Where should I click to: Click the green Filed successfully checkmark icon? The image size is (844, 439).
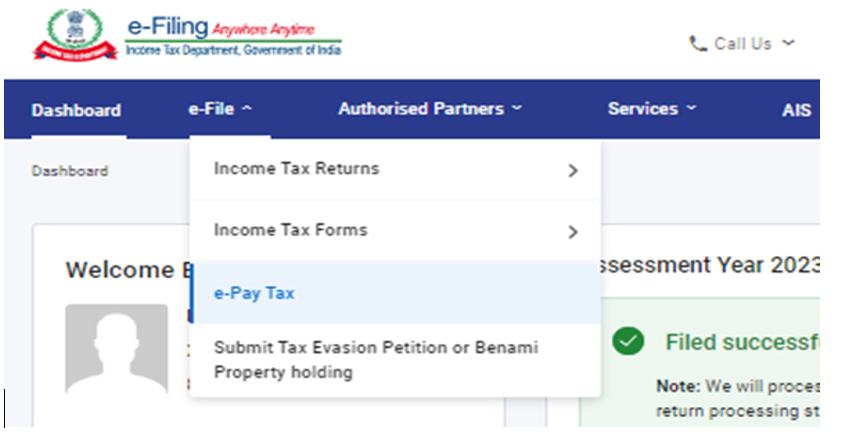[628, 342]
